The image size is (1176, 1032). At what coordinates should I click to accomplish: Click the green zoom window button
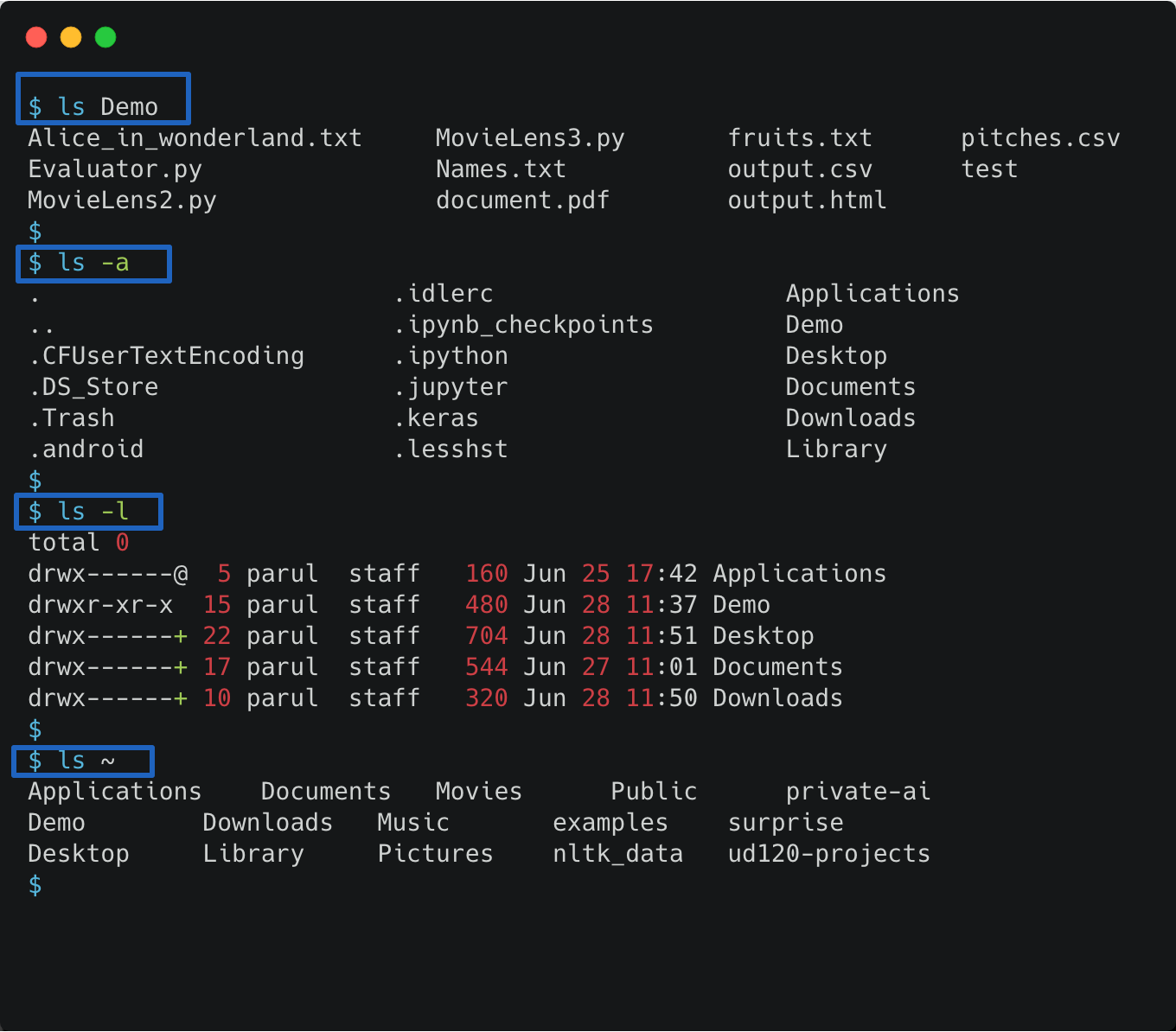pyautogui.click(x=105, y=37)
